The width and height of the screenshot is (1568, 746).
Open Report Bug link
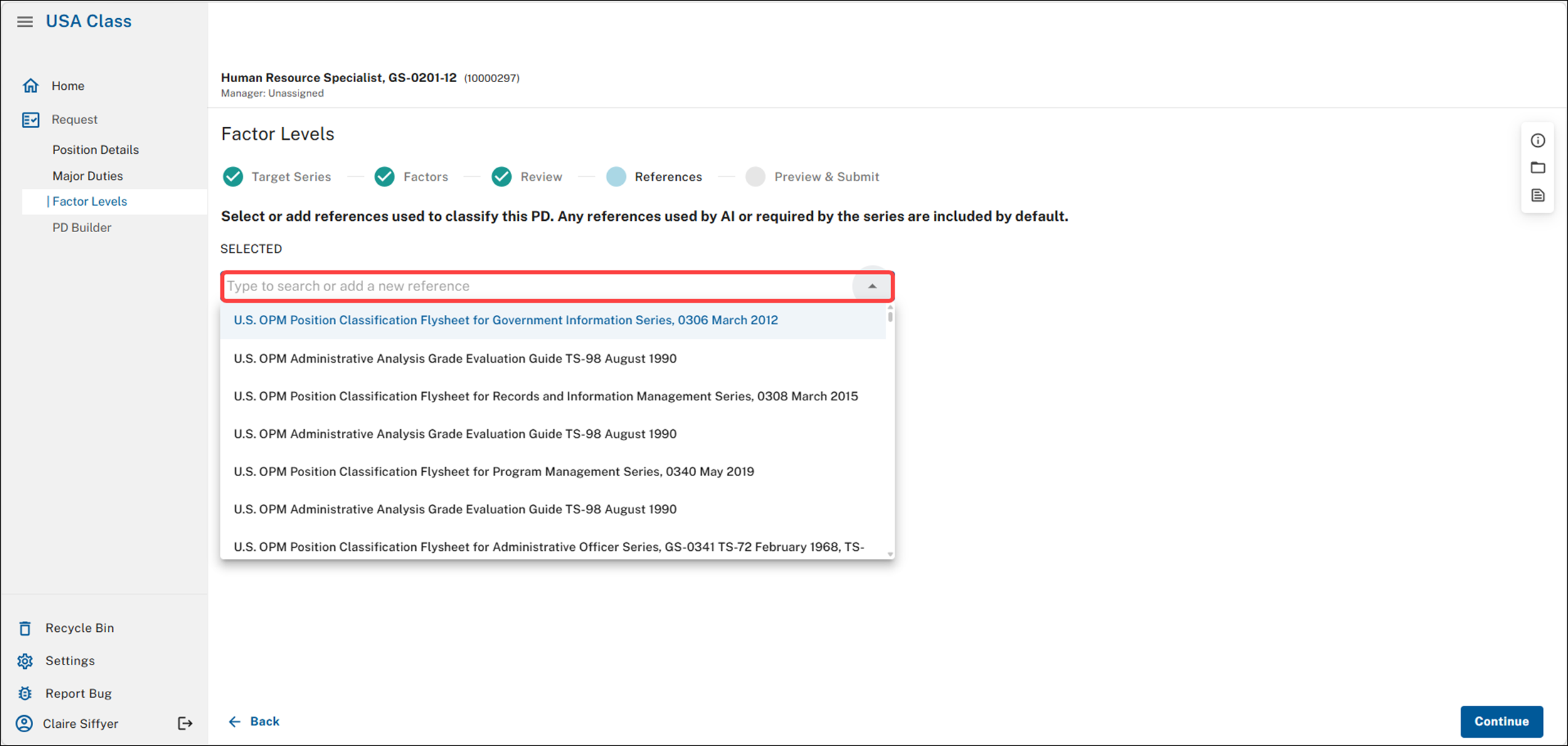78,693
